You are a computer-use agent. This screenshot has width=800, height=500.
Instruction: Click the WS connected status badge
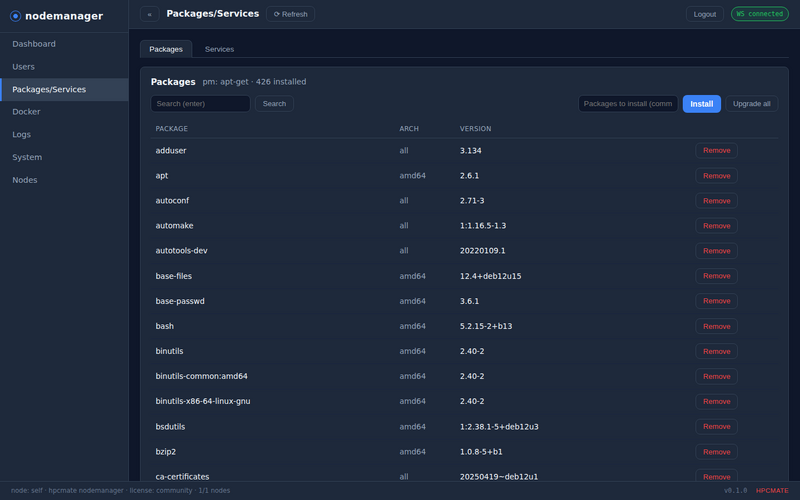[x=759, y=14]
